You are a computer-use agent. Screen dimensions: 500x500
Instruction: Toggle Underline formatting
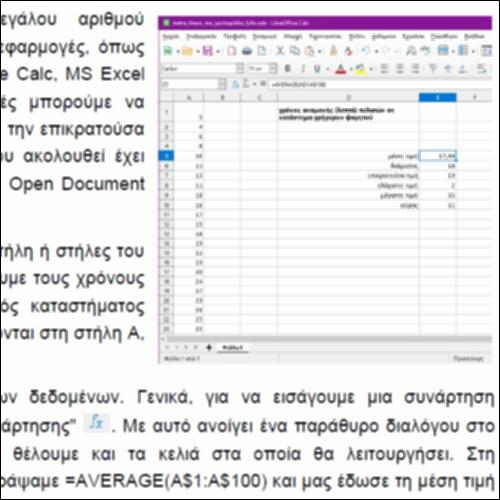tap(317, 69)
